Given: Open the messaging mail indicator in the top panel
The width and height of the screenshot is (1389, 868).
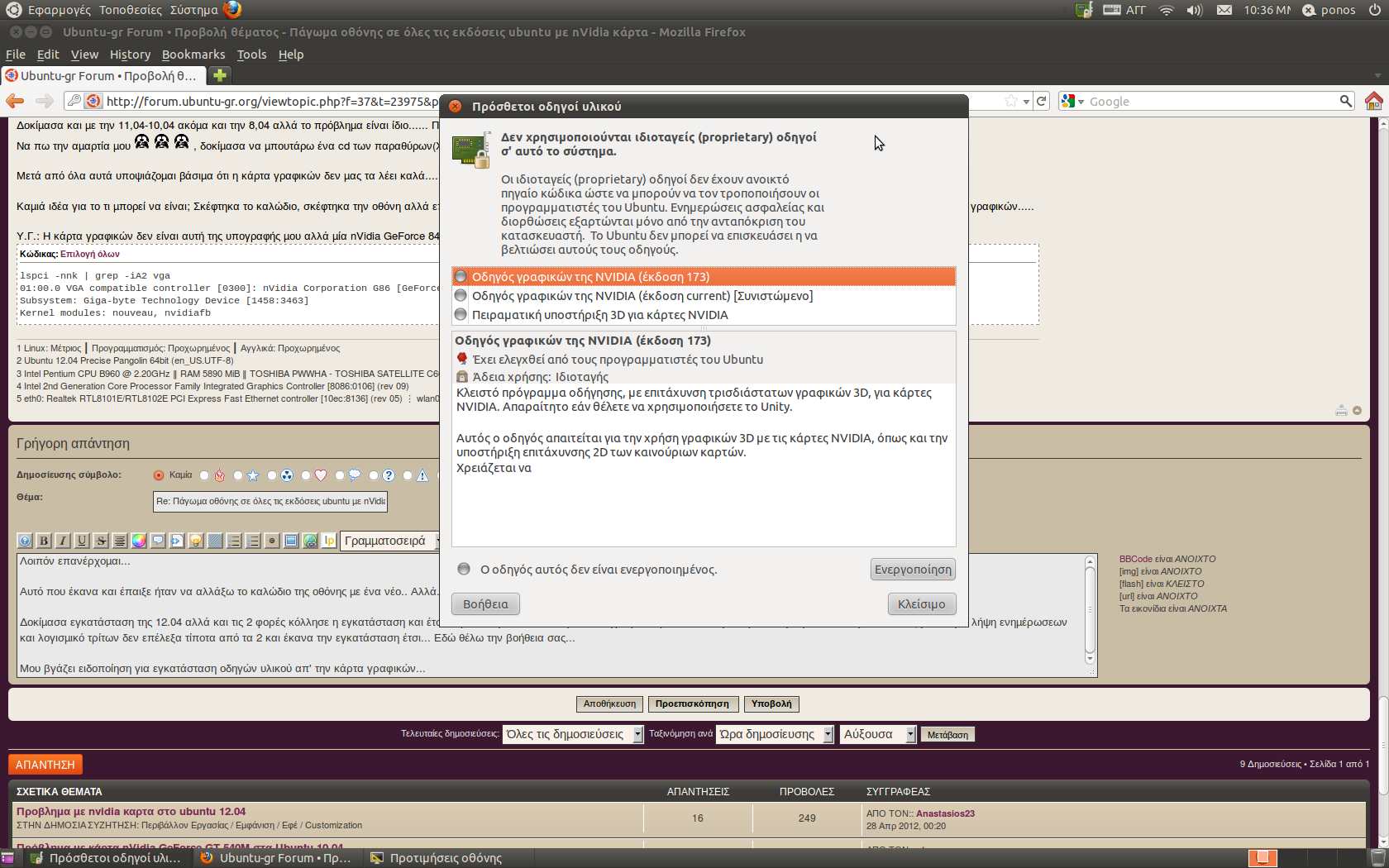Looking at the screenshot, I should [x=1224, y=10].
